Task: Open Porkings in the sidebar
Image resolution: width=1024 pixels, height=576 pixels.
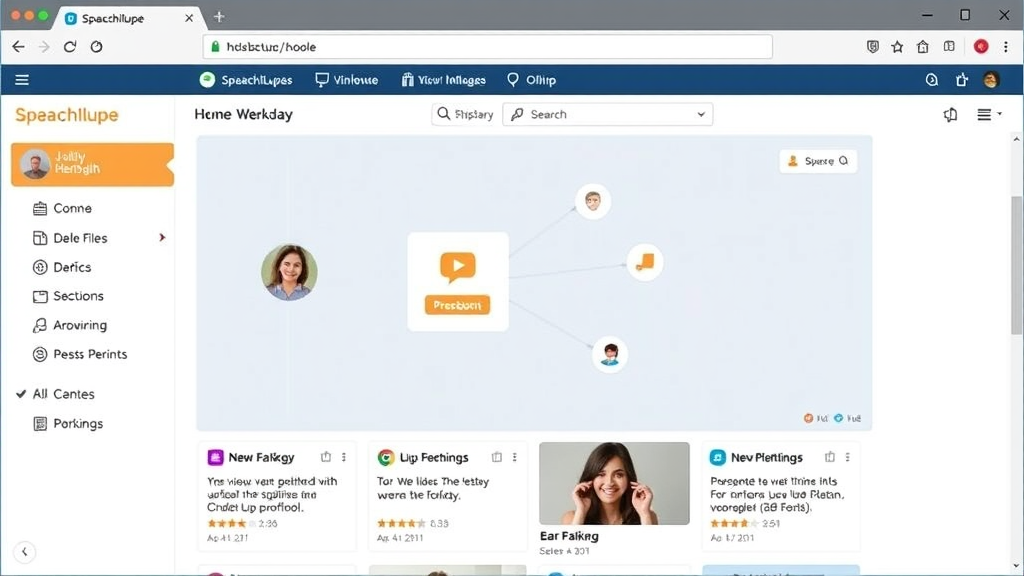Action: pyautogui.click(x=78, y=423)
